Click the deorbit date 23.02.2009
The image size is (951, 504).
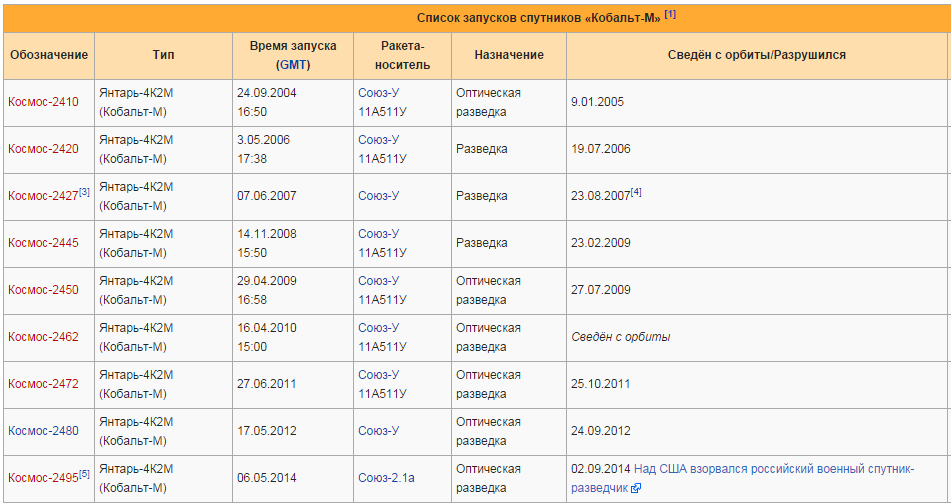[x=600, y=243]
